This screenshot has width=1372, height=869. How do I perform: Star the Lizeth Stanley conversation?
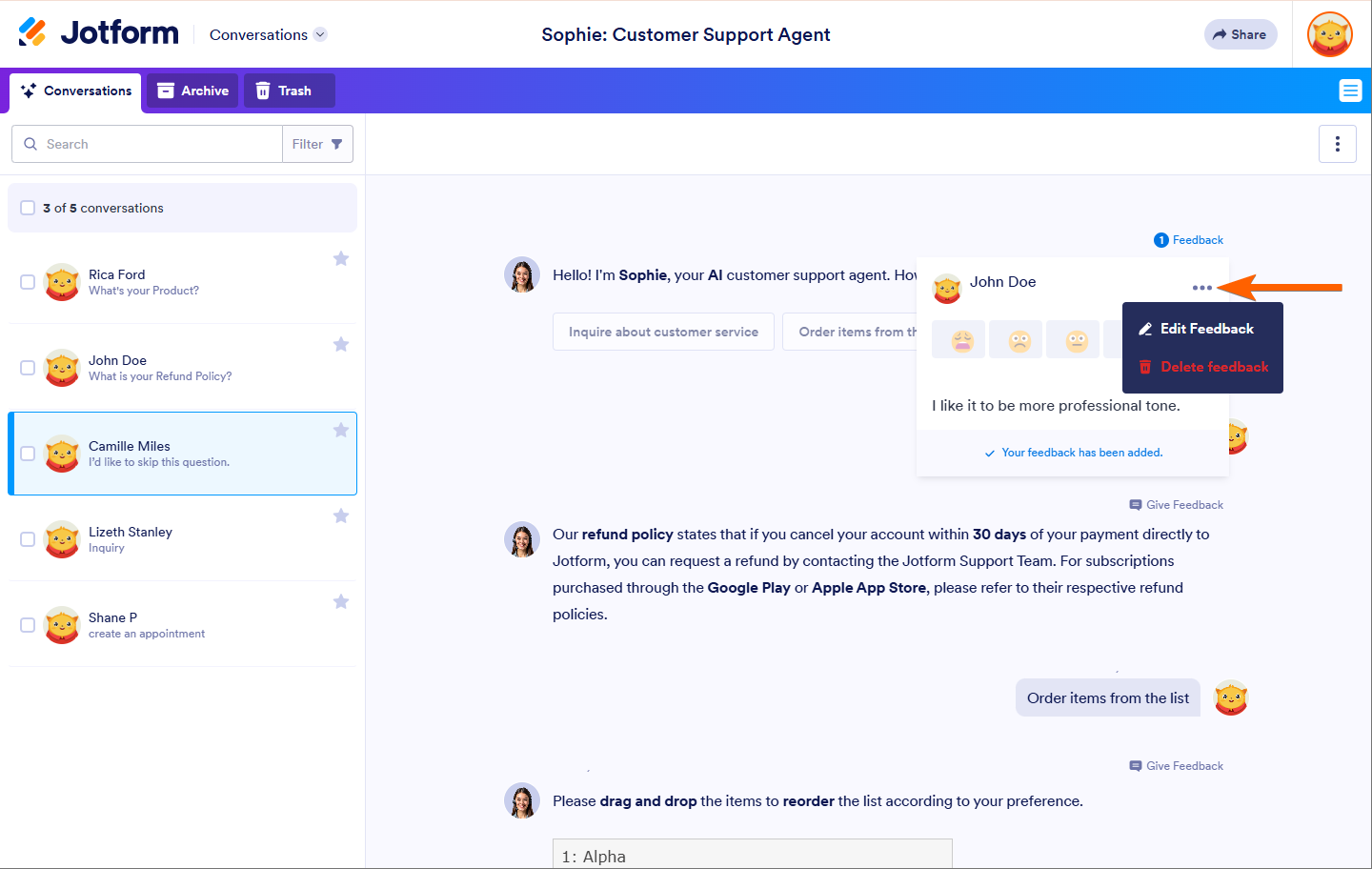click(x=341, y=516)
